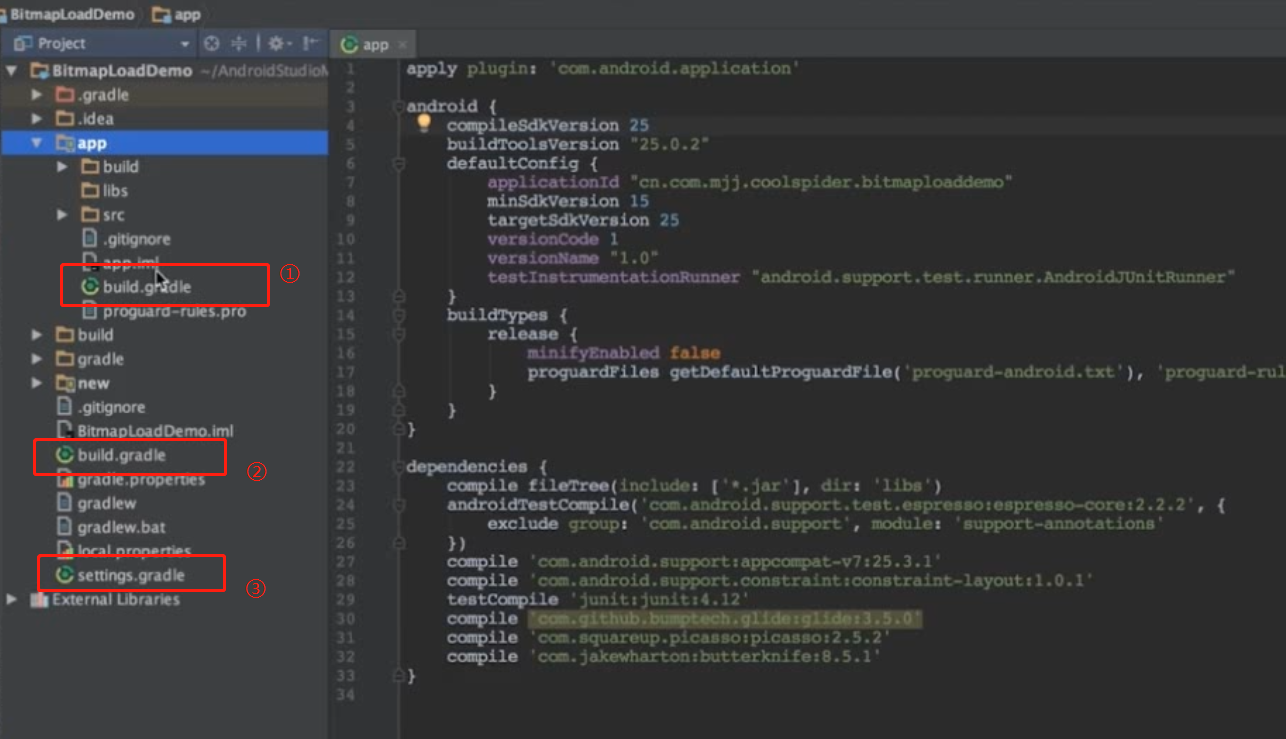Click buildToolsVersion "25.0.2" line
Viewport: 1286px width, 739px height.
point(578,144)
